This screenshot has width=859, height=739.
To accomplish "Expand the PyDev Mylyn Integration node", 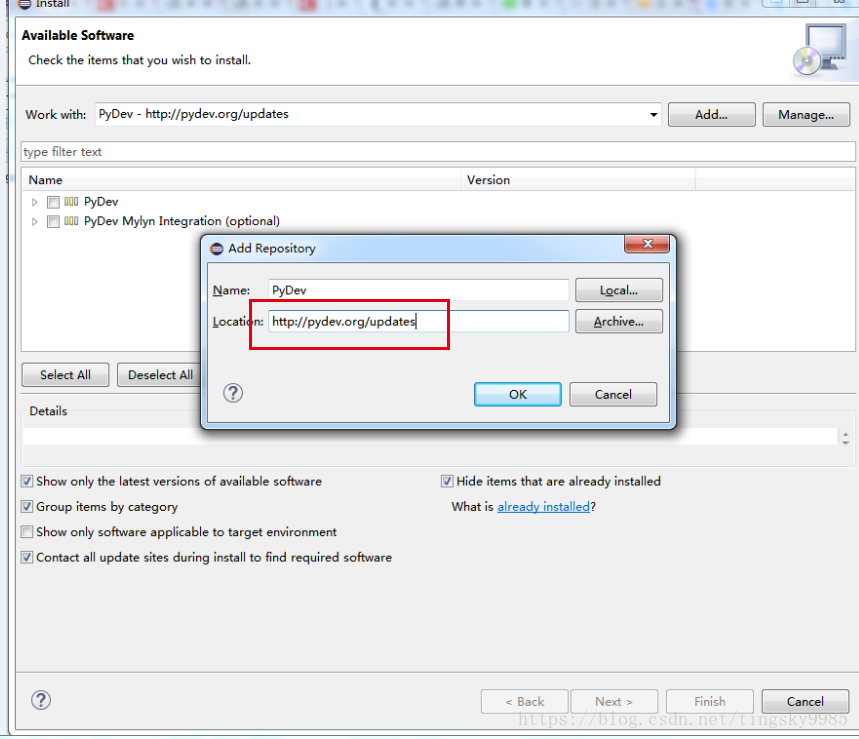I will (x=35, y=221).
